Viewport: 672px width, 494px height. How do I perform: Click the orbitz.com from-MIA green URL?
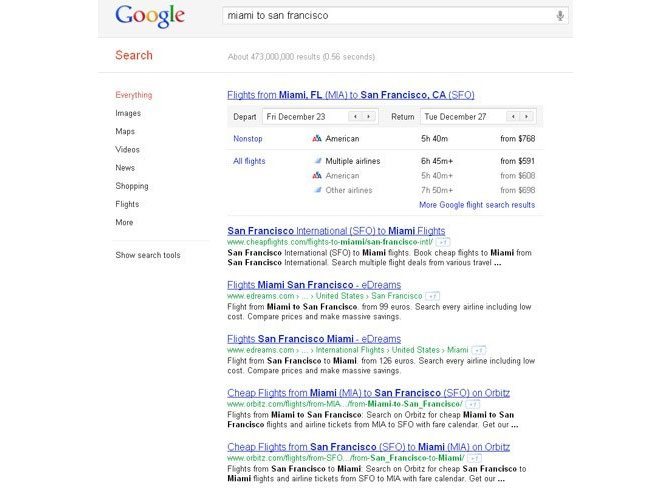click(x=345, y=404)
